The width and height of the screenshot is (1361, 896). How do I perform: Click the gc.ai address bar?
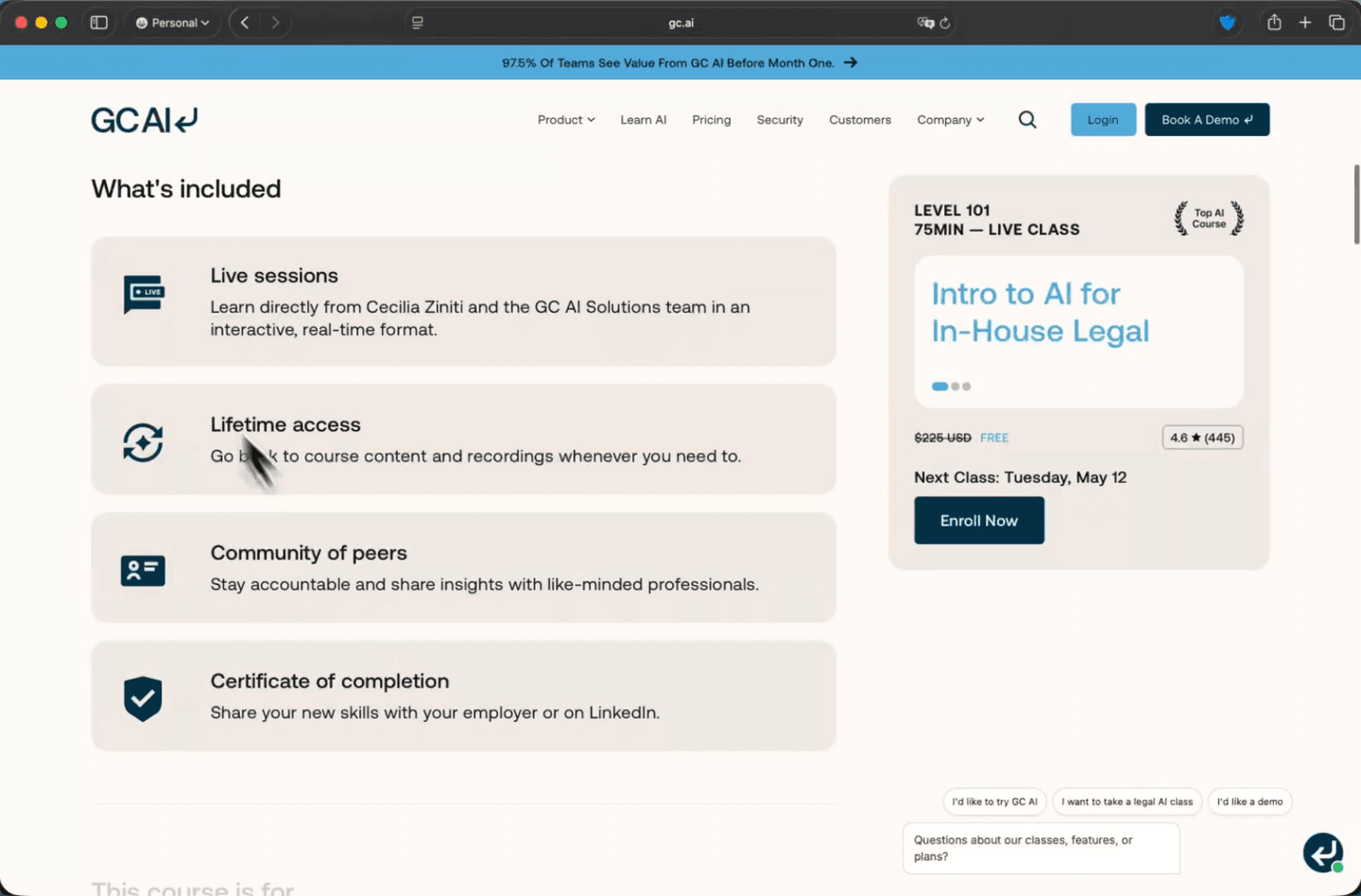coord(680,23)
